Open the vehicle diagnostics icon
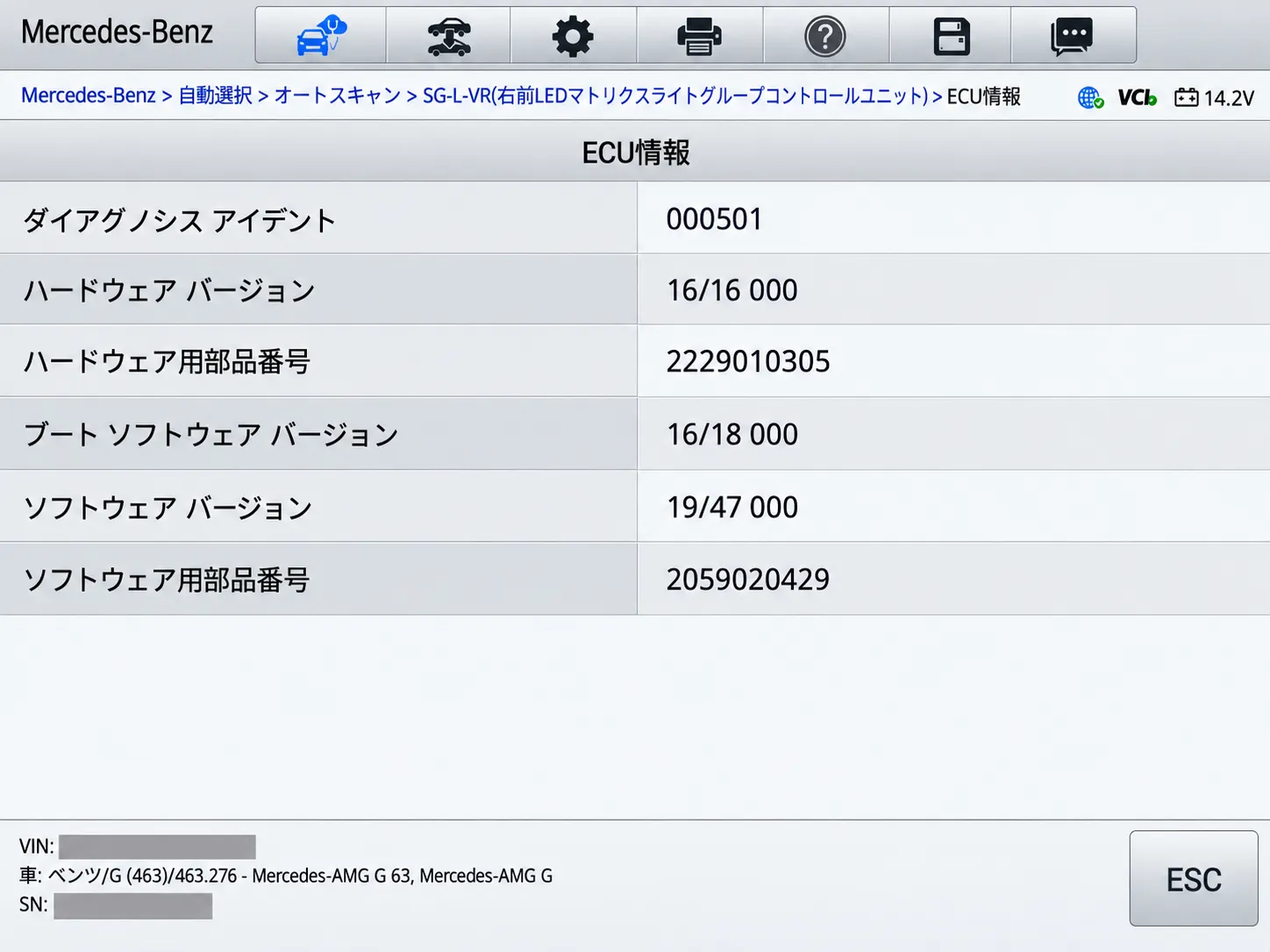This screenshot has height=952, width=1270. [321, 36]
